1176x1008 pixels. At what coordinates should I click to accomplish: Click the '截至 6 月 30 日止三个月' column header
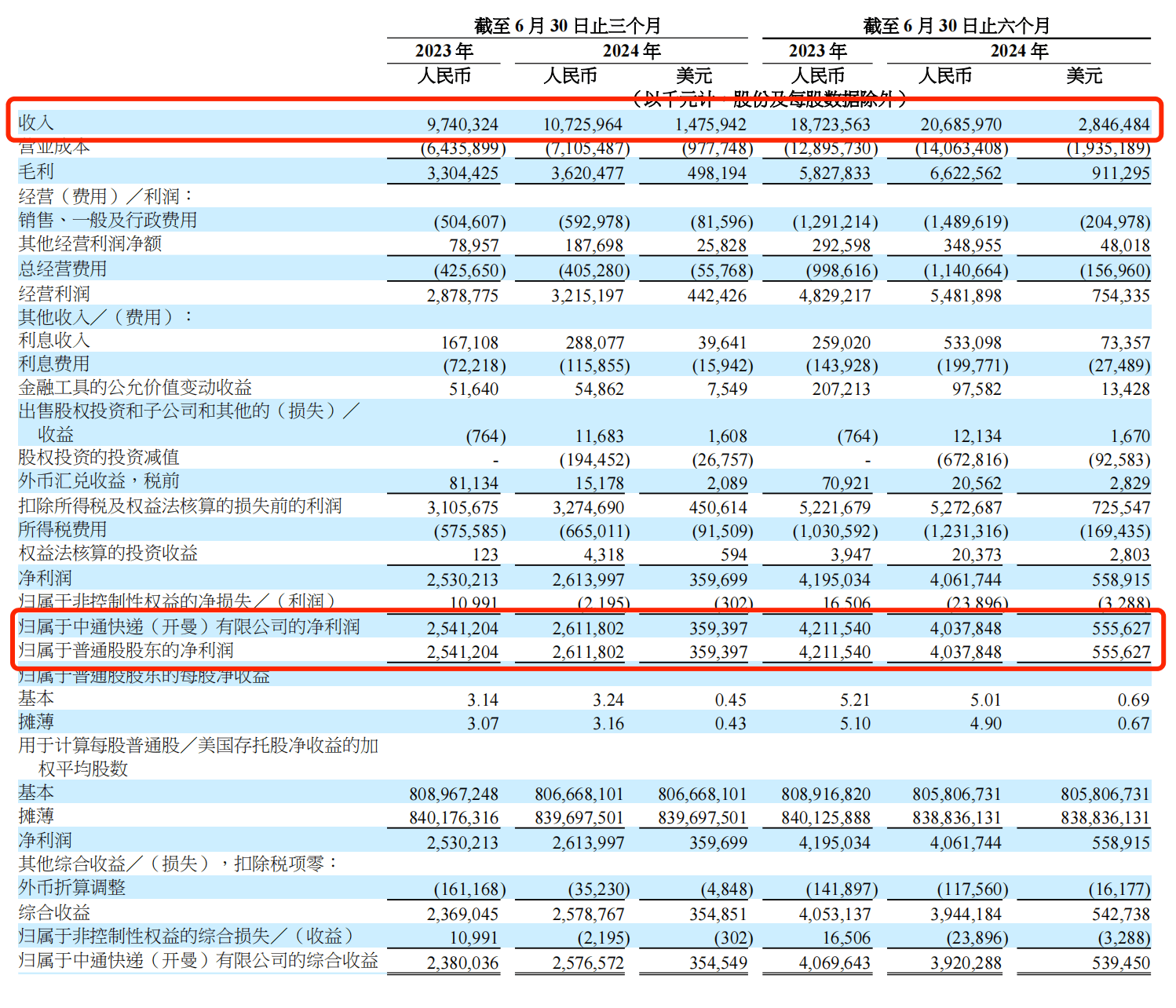(x=568, y=25)
